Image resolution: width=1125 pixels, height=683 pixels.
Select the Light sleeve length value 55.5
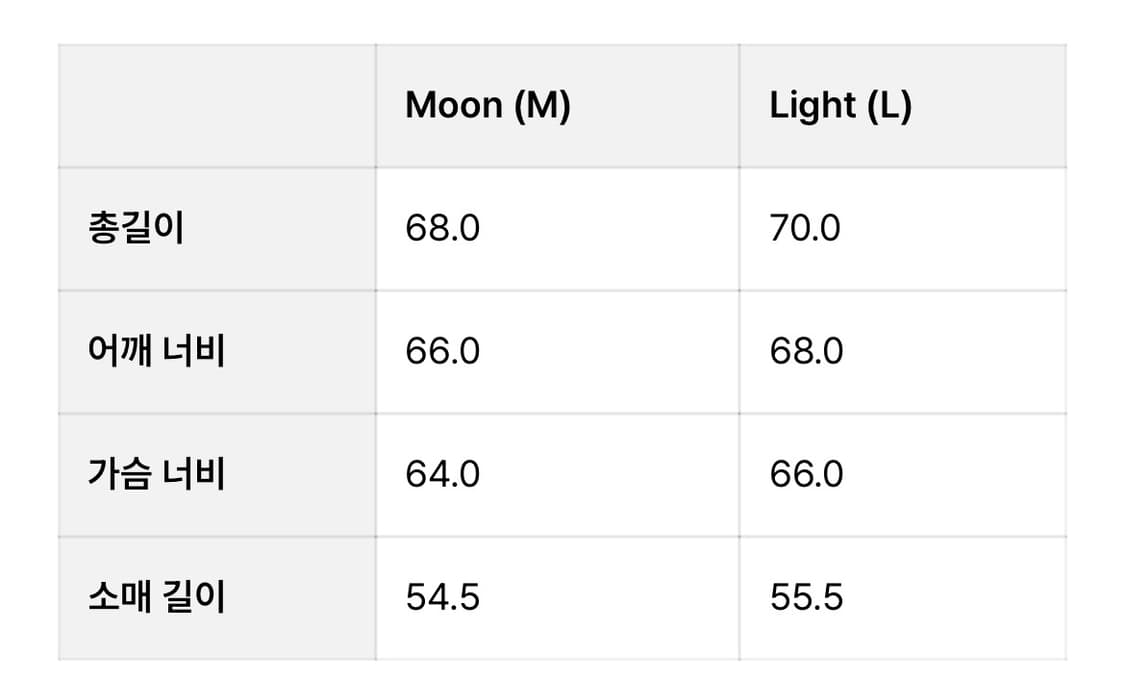806,598
